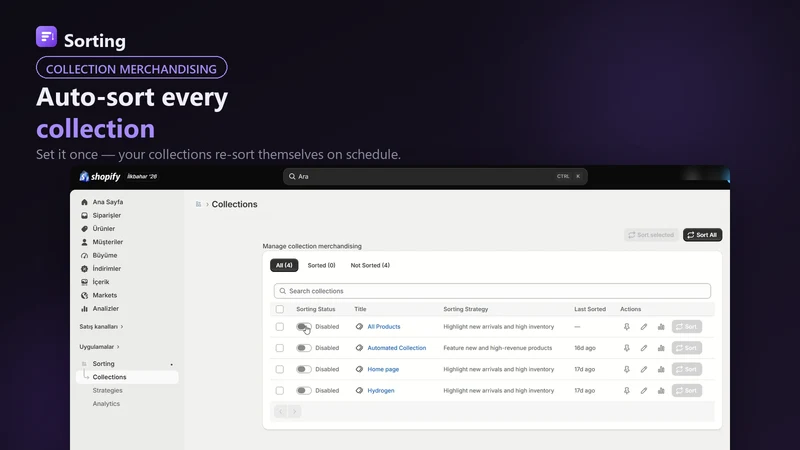
Task: Click the analytics chart icon for All Products
Action: point(661,327)
